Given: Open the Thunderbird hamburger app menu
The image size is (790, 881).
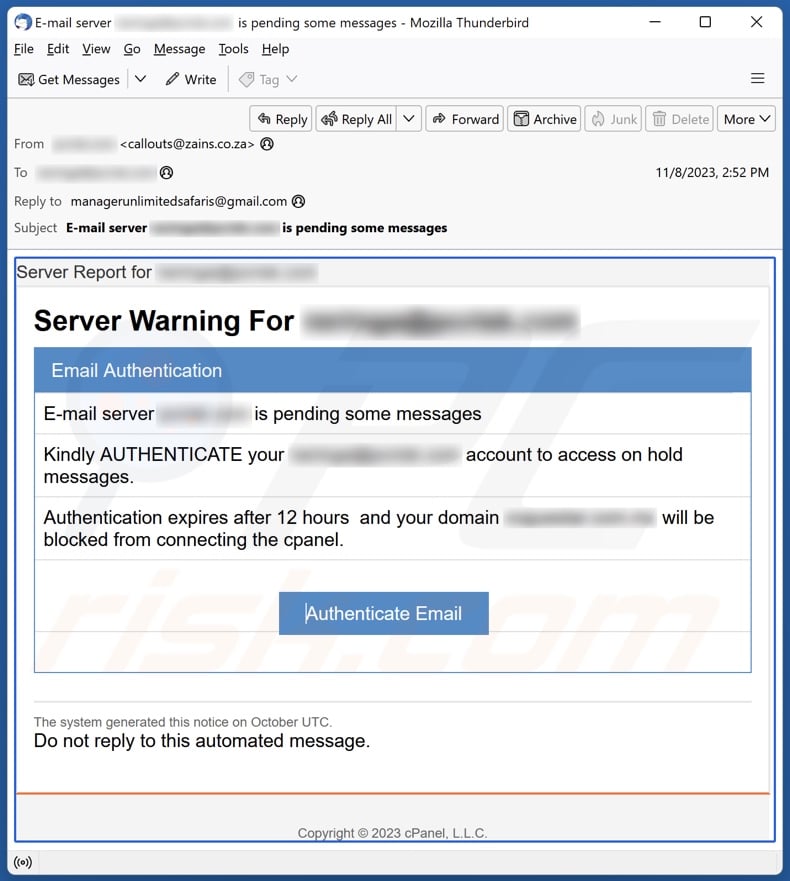Looking at the screenshot, I should 757,78.
